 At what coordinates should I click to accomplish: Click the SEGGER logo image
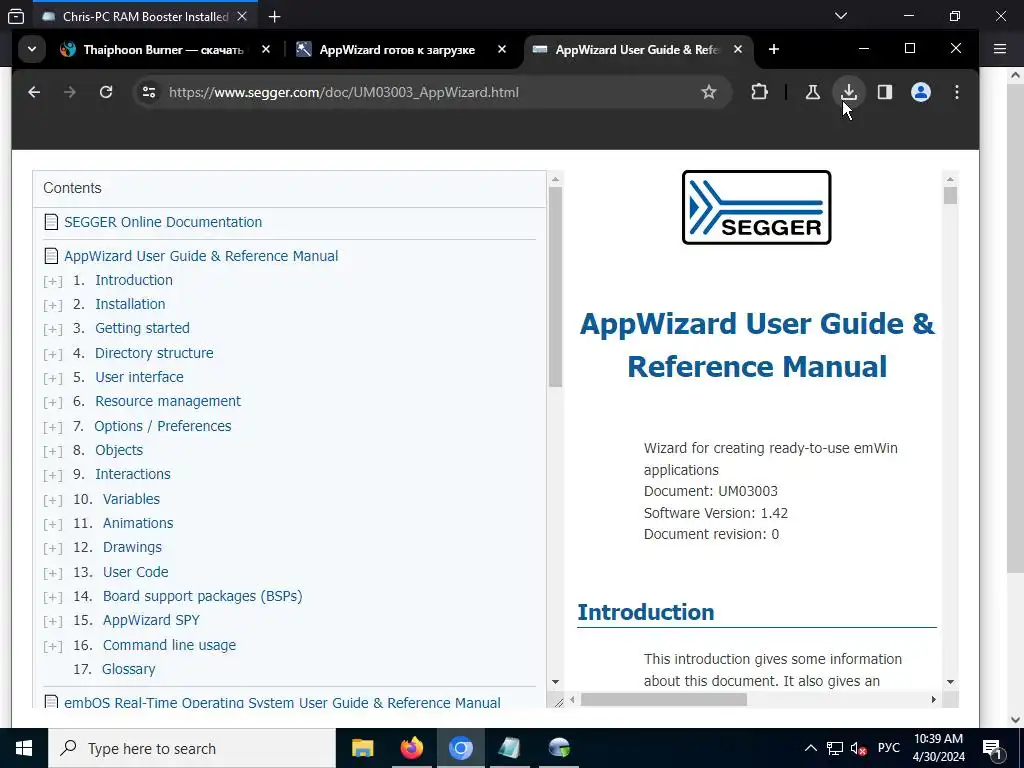click(756, 208)
